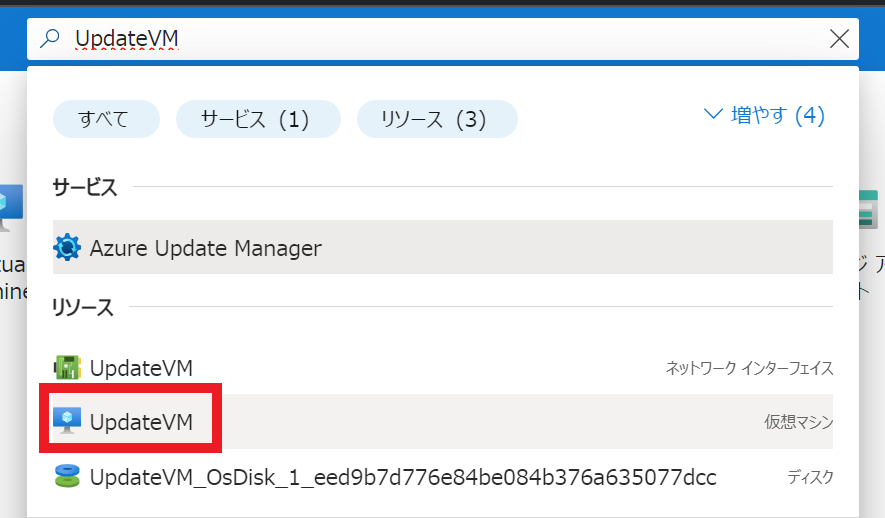
Task: Select the サービス (1) filter pill
Action: (x=258, y=119)
